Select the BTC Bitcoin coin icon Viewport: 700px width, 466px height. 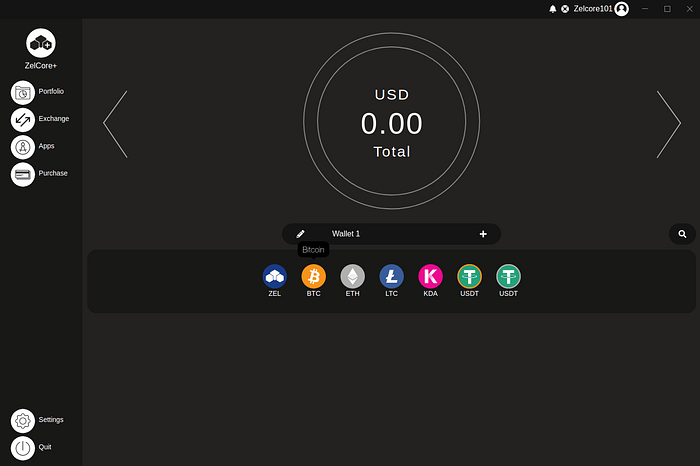(313, 276)
